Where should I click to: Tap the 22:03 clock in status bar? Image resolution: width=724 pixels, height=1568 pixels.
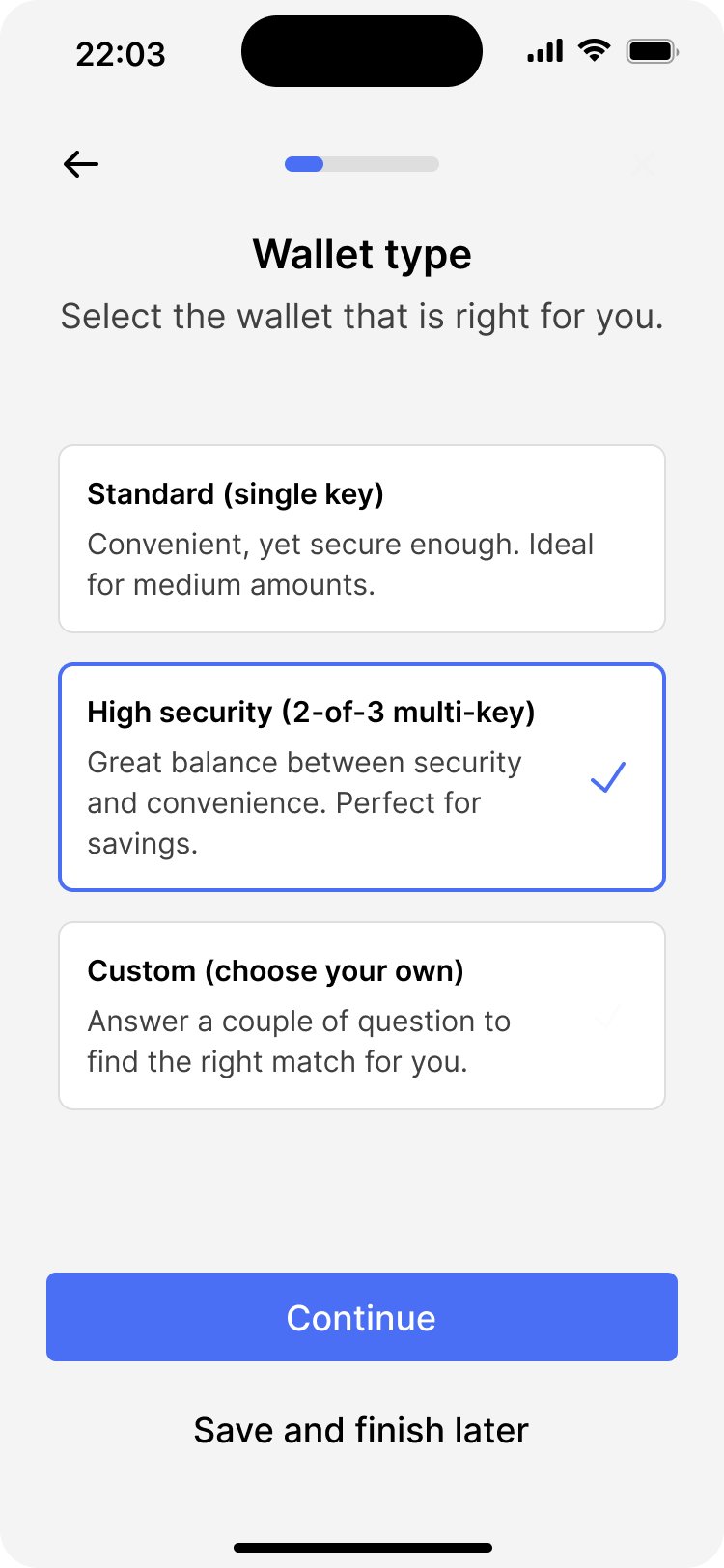coord(121,54)
